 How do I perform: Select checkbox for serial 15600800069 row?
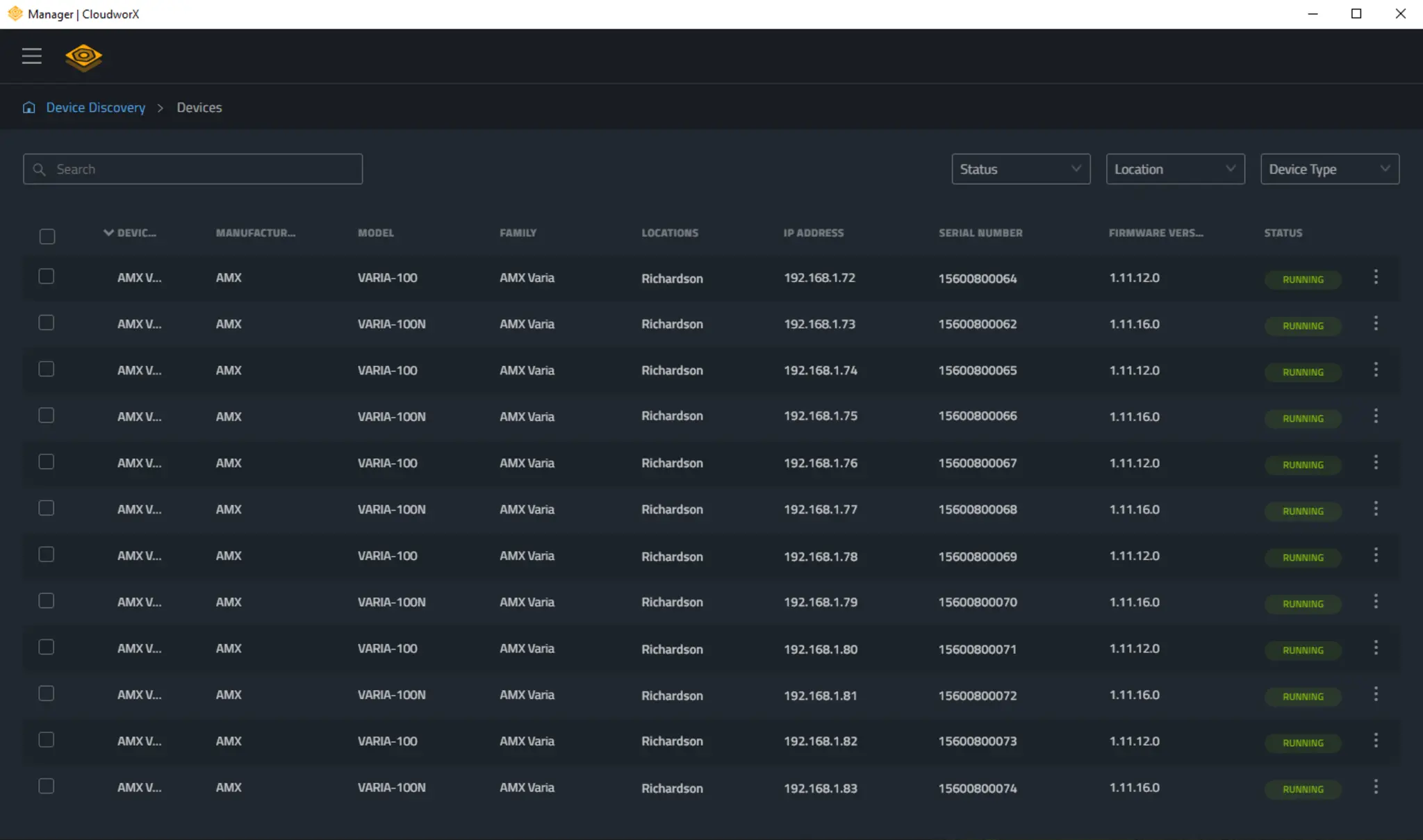point(47,554)
